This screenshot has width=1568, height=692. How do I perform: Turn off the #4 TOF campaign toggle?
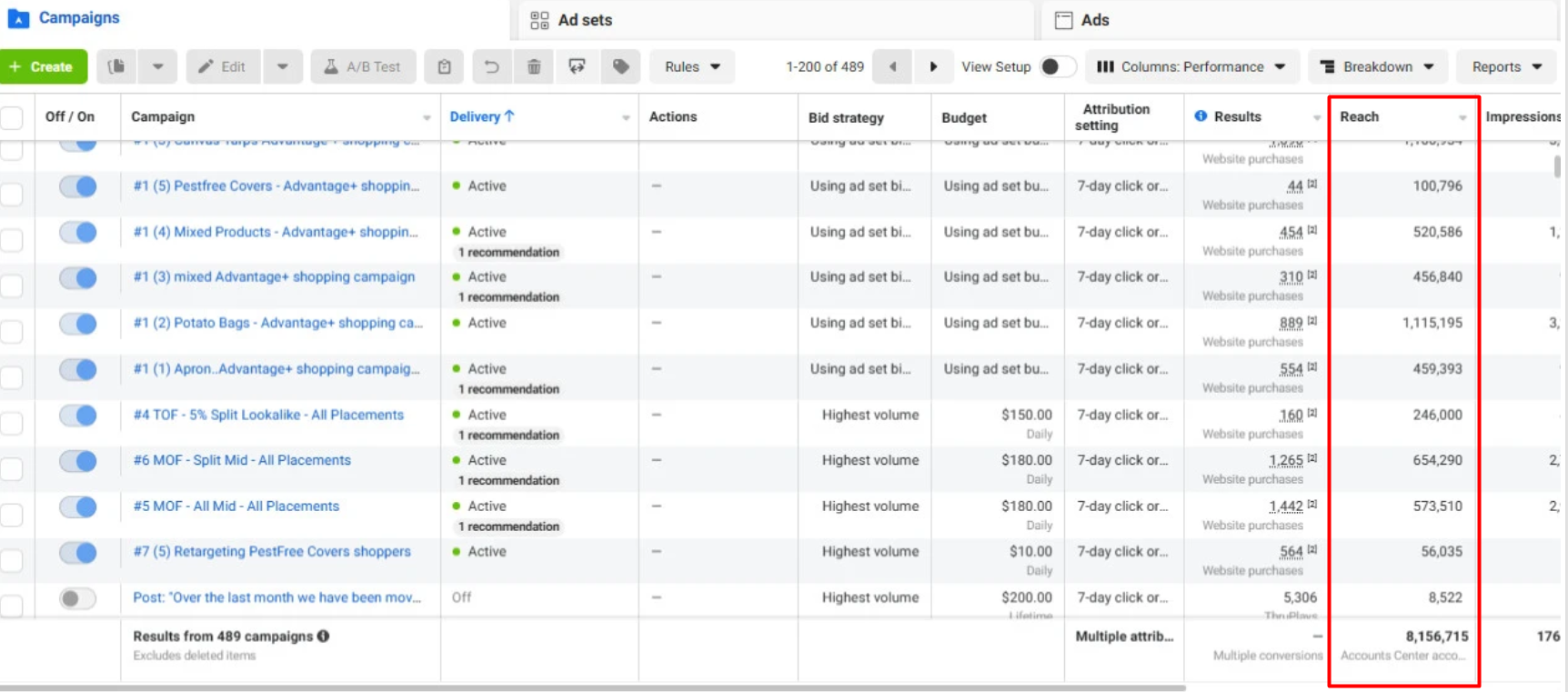[x=78, y=416]
